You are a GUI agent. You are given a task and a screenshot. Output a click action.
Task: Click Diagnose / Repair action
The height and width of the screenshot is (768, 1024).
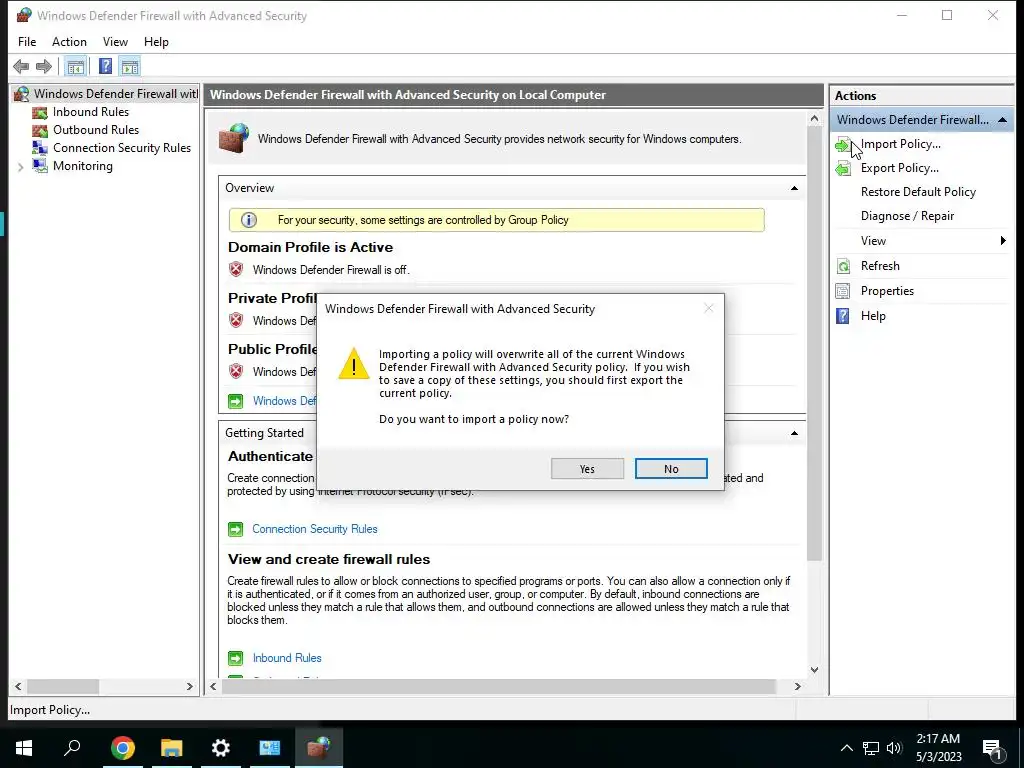point(907,216)
